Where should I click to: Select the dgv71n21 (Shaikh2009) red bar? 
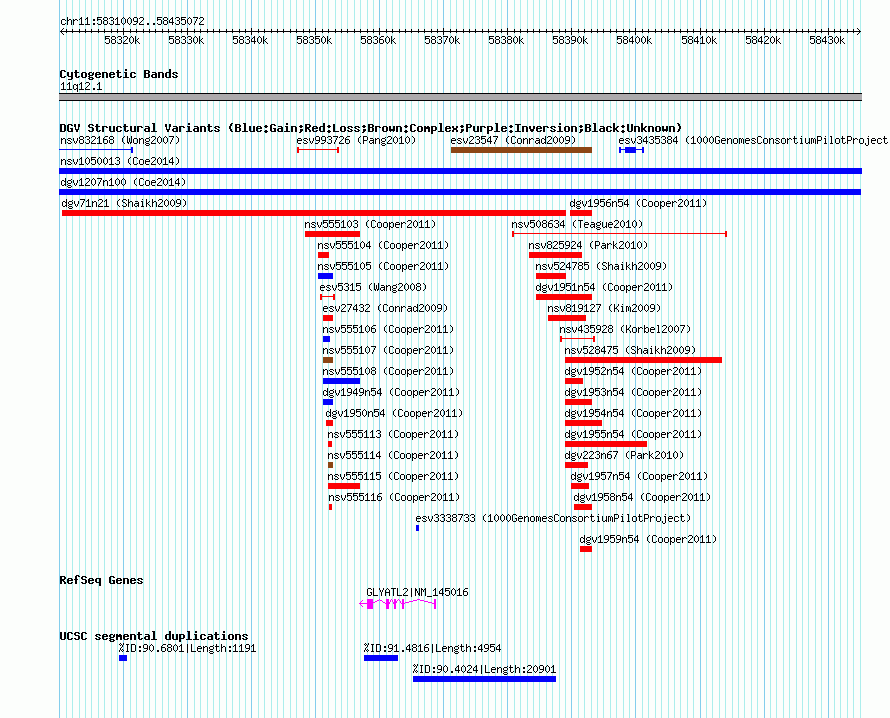(314, 213)
